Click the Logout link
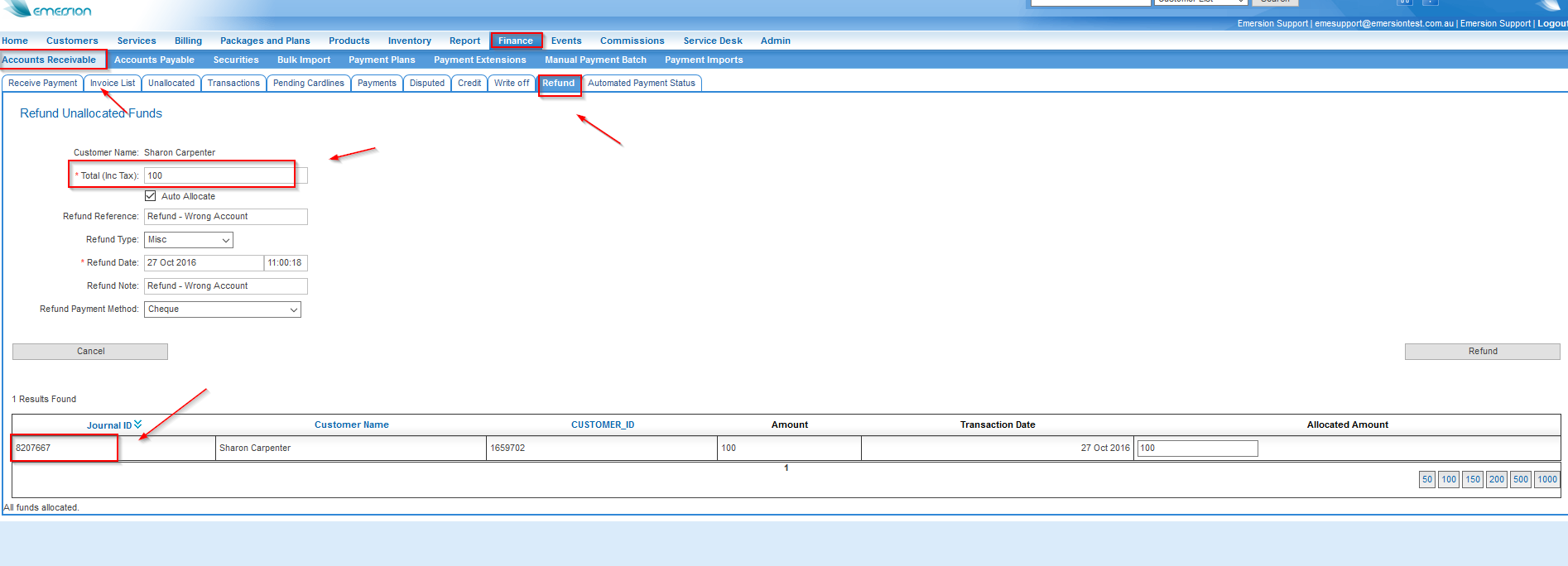Image resolution: width=1568 pixels, height=566 pixels. click(1552, 23)
